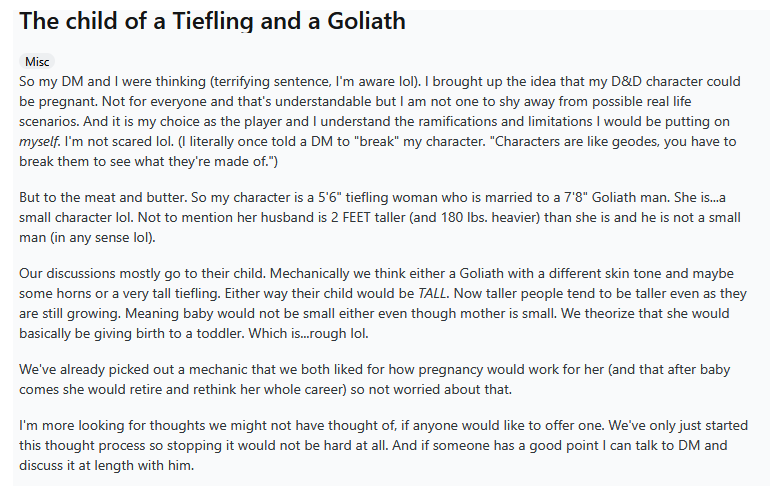
Task: Click the paragraph starting "I'm more looking for thoughts"
Action: (384, 445)
